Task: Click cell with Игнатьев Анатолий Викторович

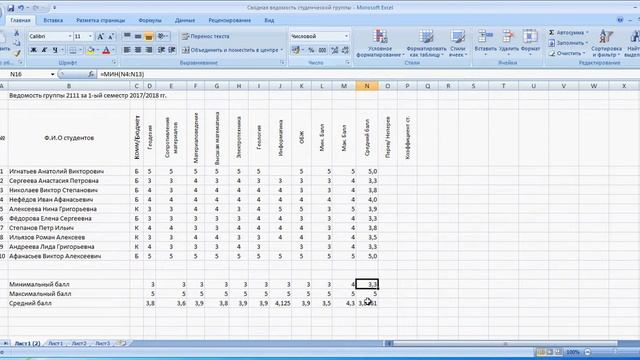Action: click(x=69, y=171)
